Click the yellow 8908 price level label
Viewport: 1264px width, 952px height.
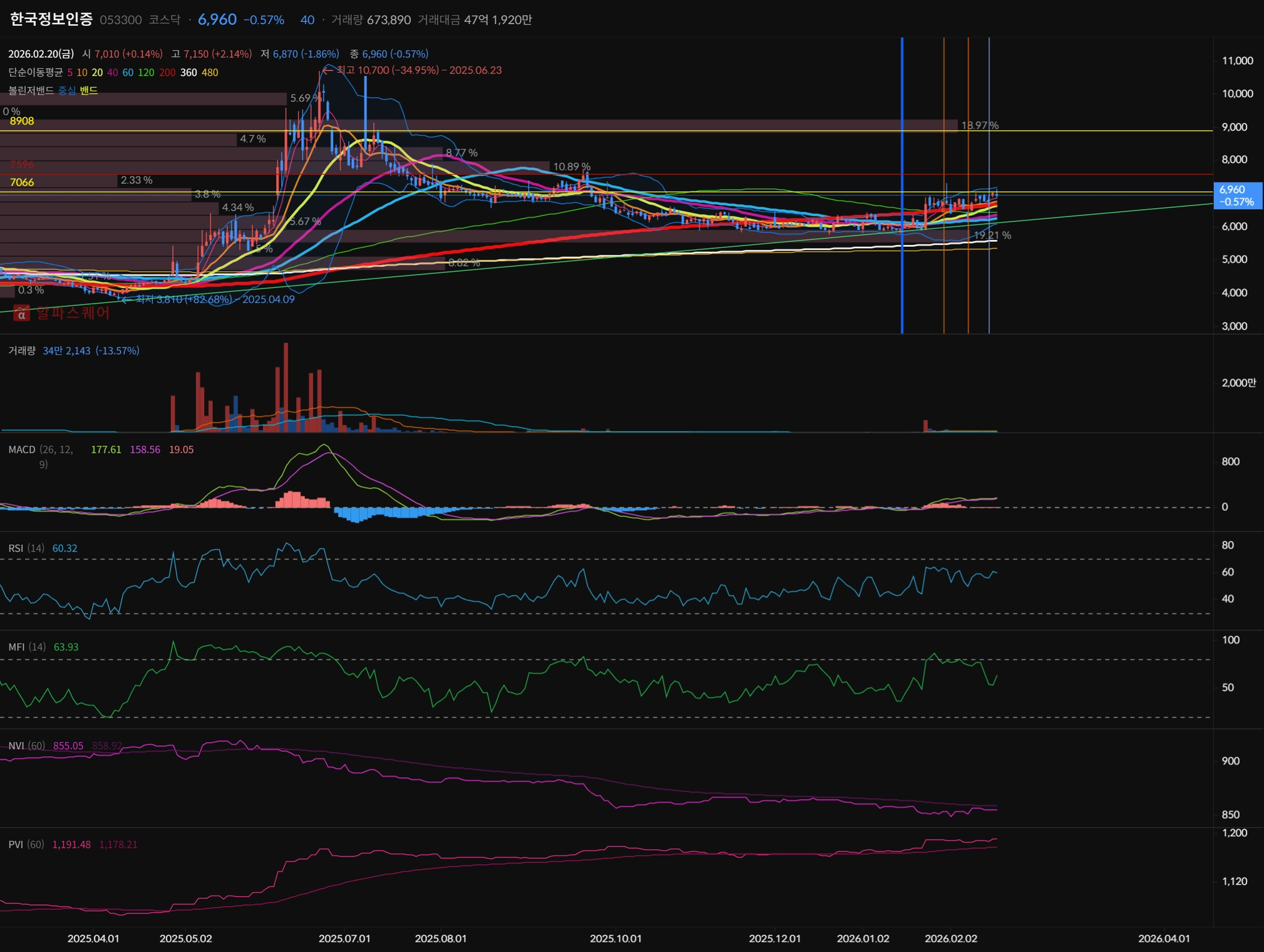click(22, 122)
